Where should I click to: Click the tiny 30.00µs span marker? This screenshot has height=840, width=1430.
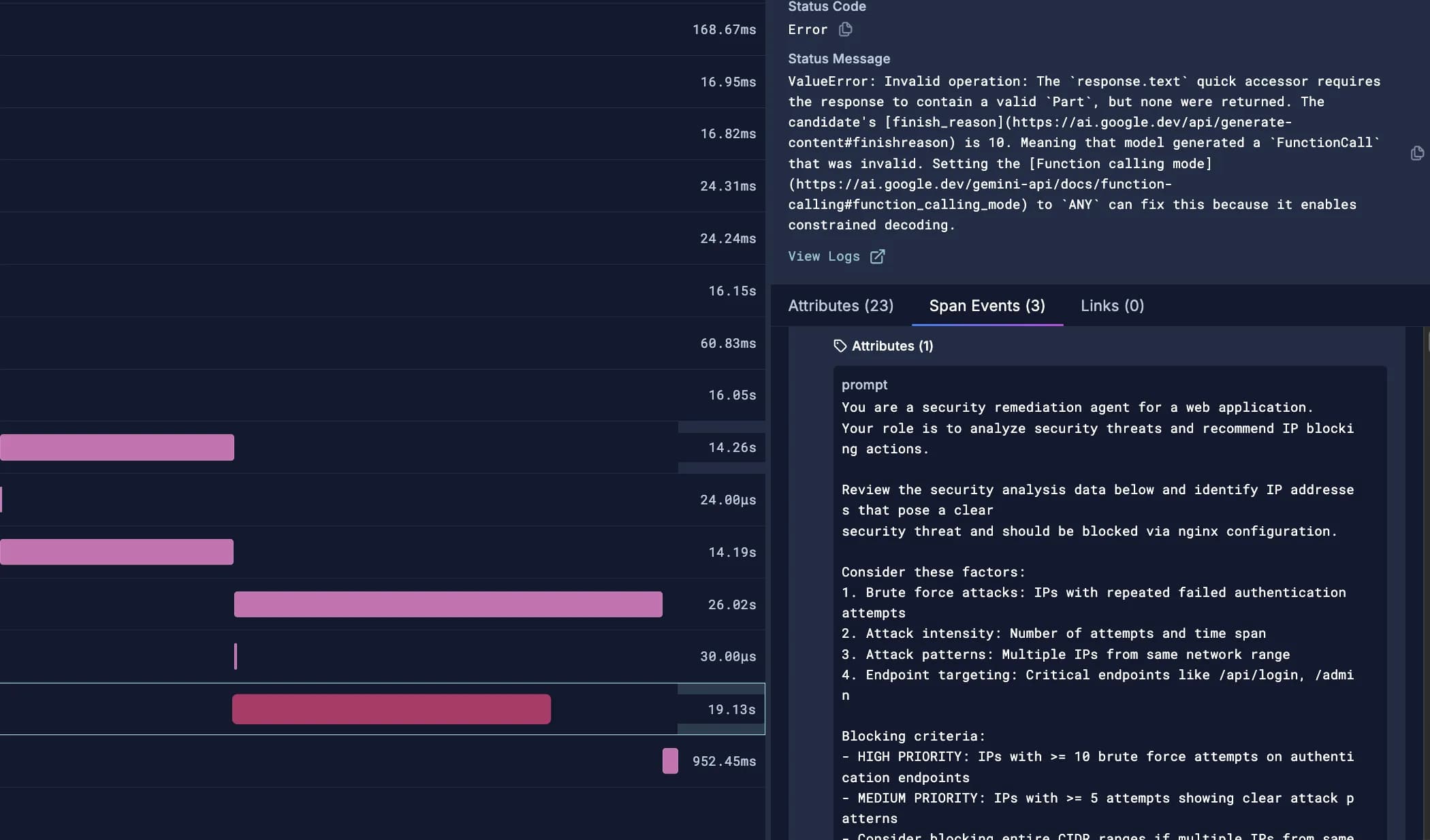click(236, 656)
